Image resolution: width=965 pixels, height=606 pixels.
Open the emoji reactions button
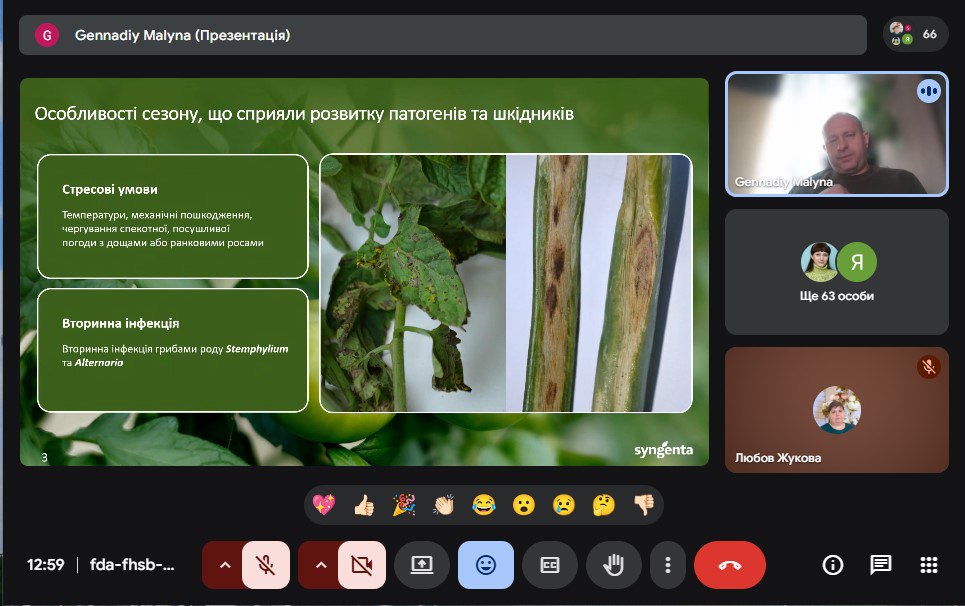tap(486, 565)
